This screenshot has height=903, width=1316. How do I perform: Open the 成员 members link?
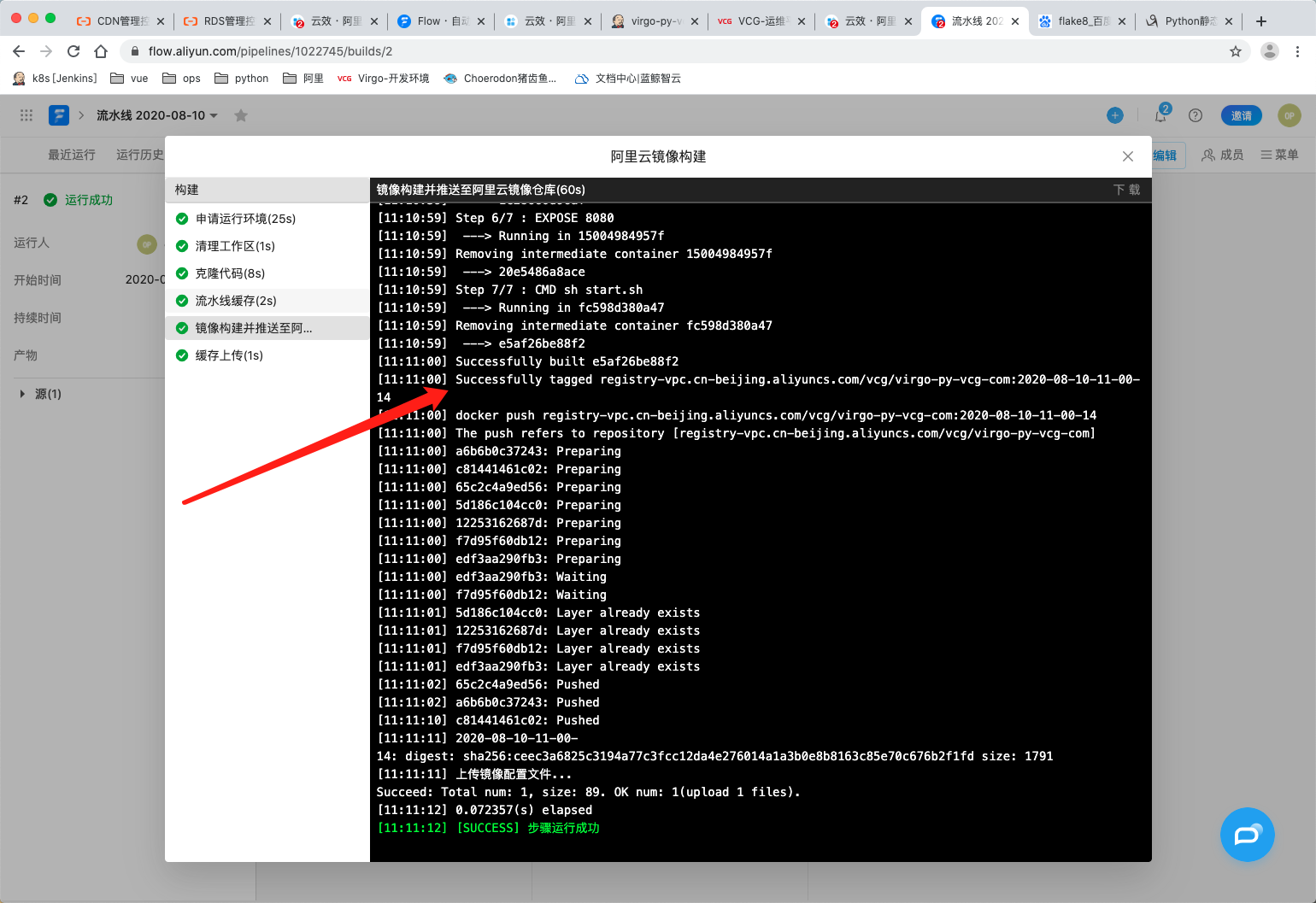click(x=1223, y=155)
